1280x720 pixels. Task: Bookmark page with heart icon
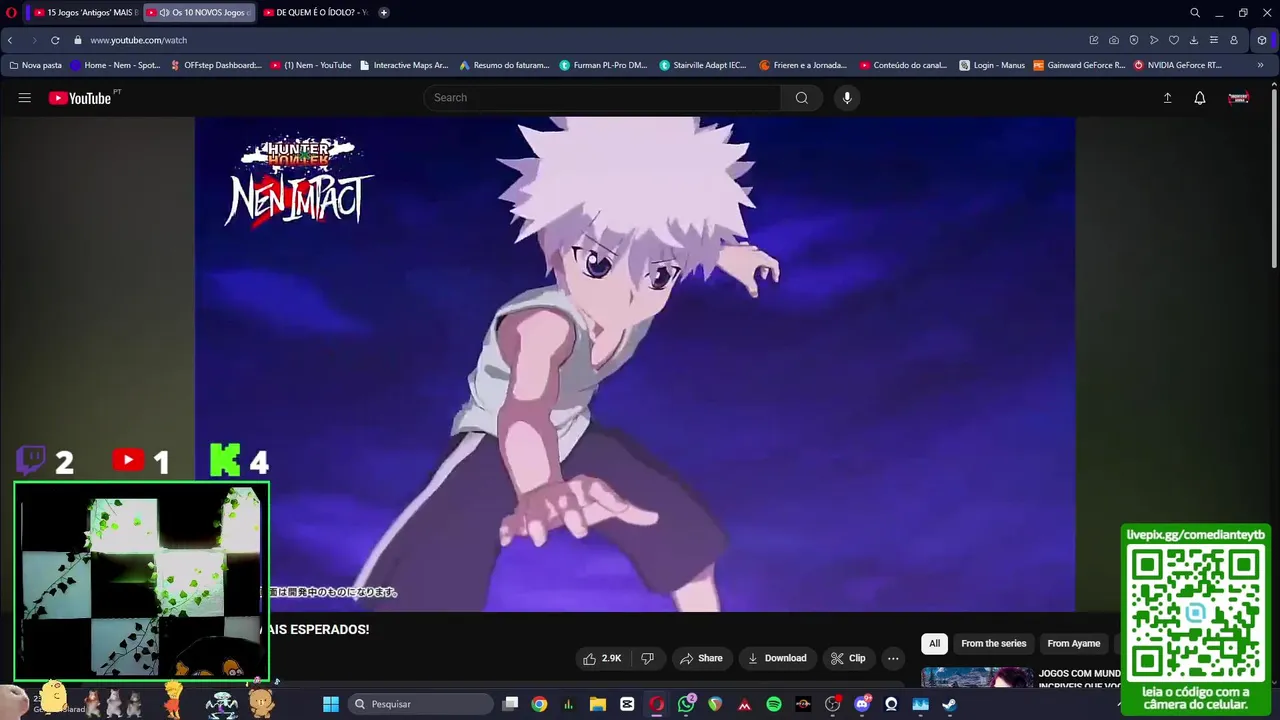(x=1174, y=40)
